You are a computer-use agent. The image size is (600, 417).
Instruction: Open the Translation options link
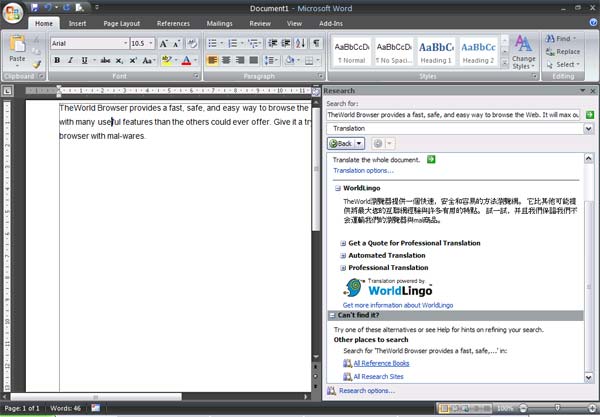(364, 171)
